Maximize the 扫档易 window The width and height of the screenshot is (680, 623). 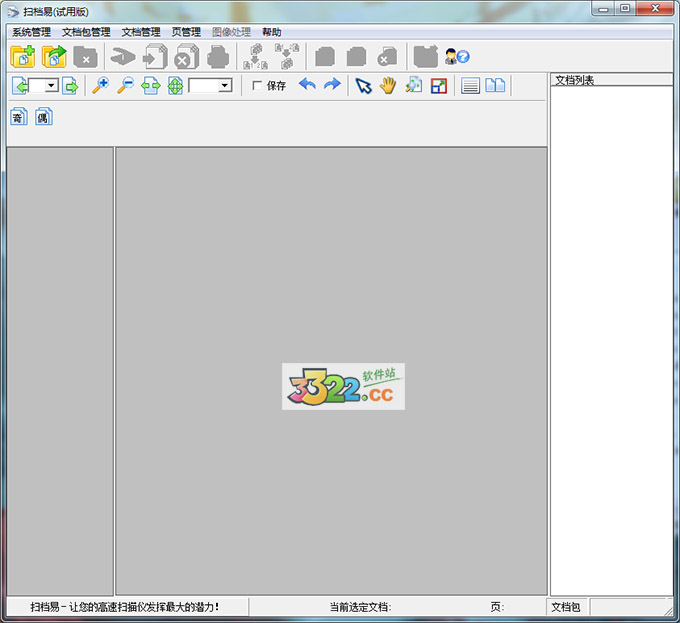625,9
